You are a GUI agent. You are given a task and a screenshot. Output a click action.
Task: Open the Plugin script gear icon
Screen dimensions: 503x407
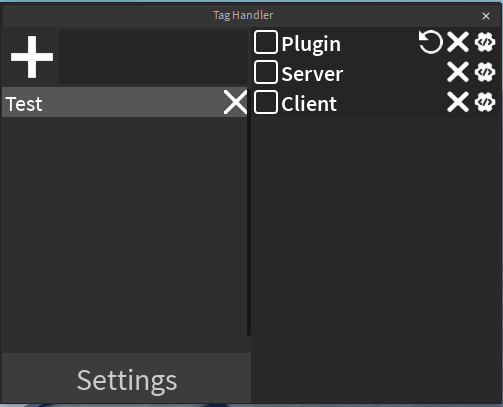(x=485, y=42)
